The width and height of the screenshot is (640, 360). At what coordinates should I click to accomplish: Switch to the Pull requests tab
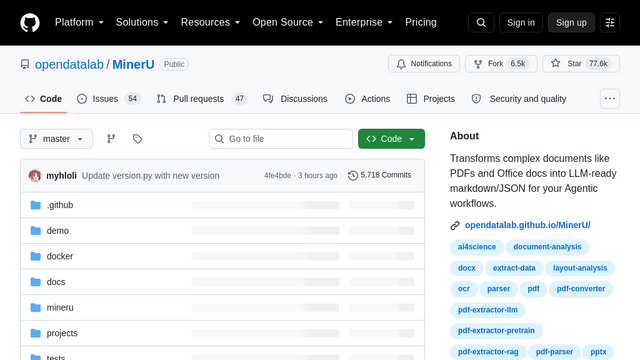coord(202,99)
